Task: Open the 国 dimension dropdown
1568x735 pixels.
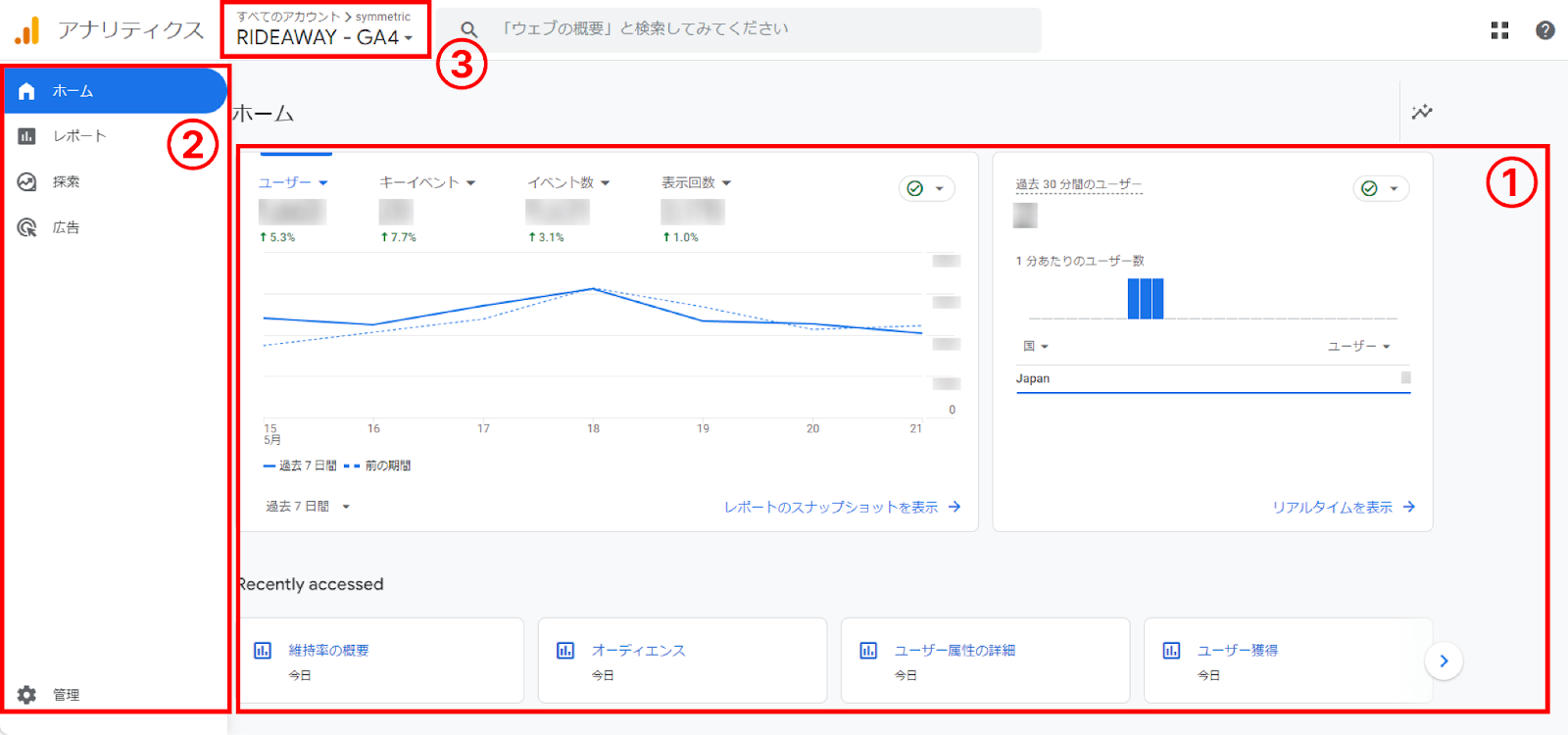Action: [1036, 346]
